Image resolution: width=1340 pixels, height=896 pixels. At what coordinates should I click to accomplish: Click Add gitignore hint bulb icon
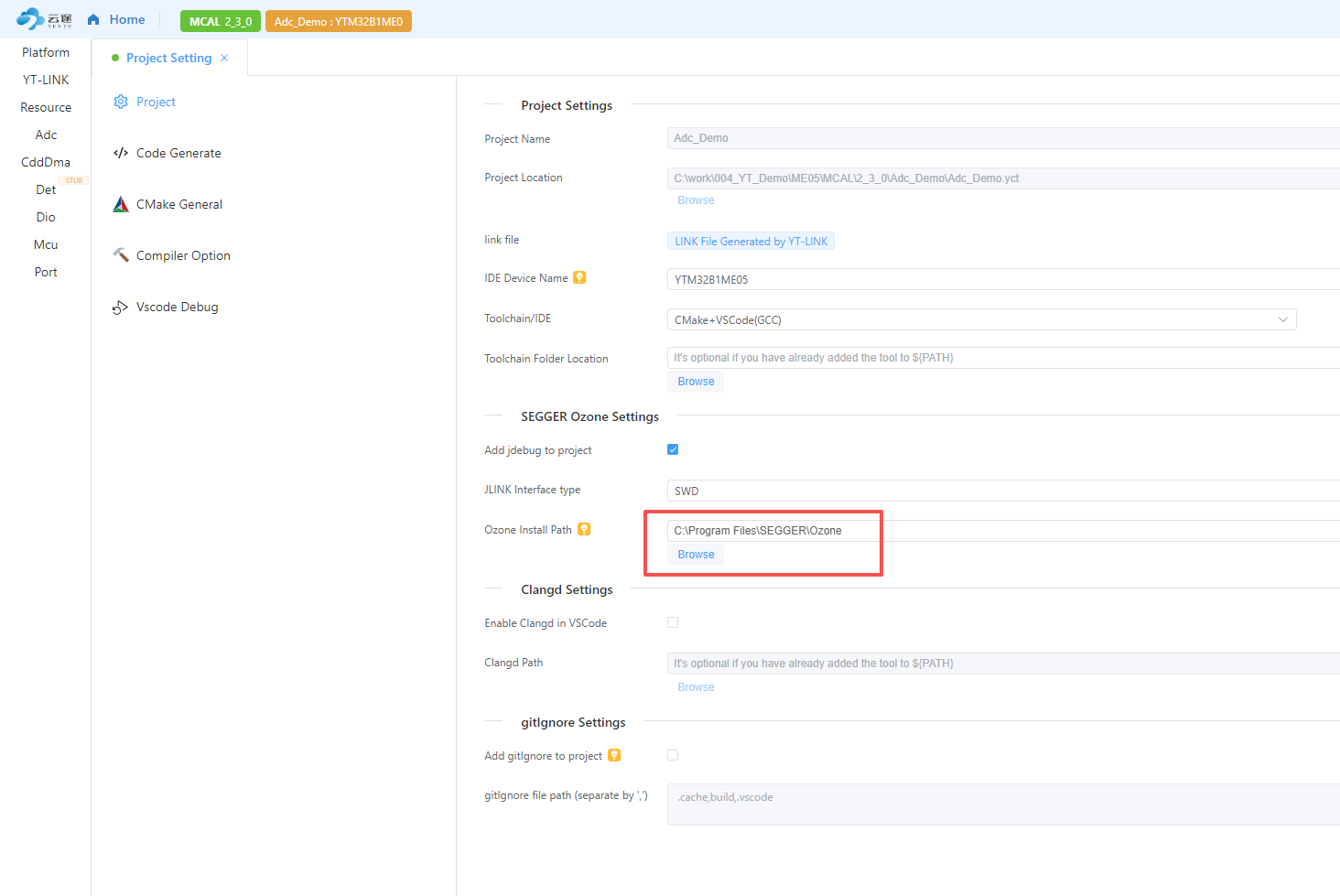(614, 755)
